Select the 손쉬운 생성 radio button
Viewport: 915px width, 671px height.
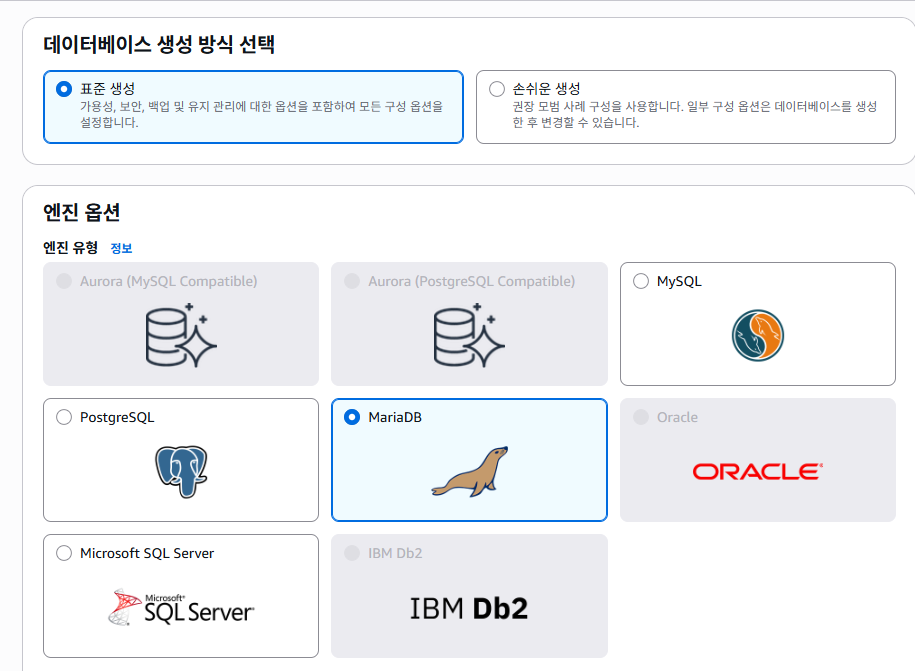[497, 89]
